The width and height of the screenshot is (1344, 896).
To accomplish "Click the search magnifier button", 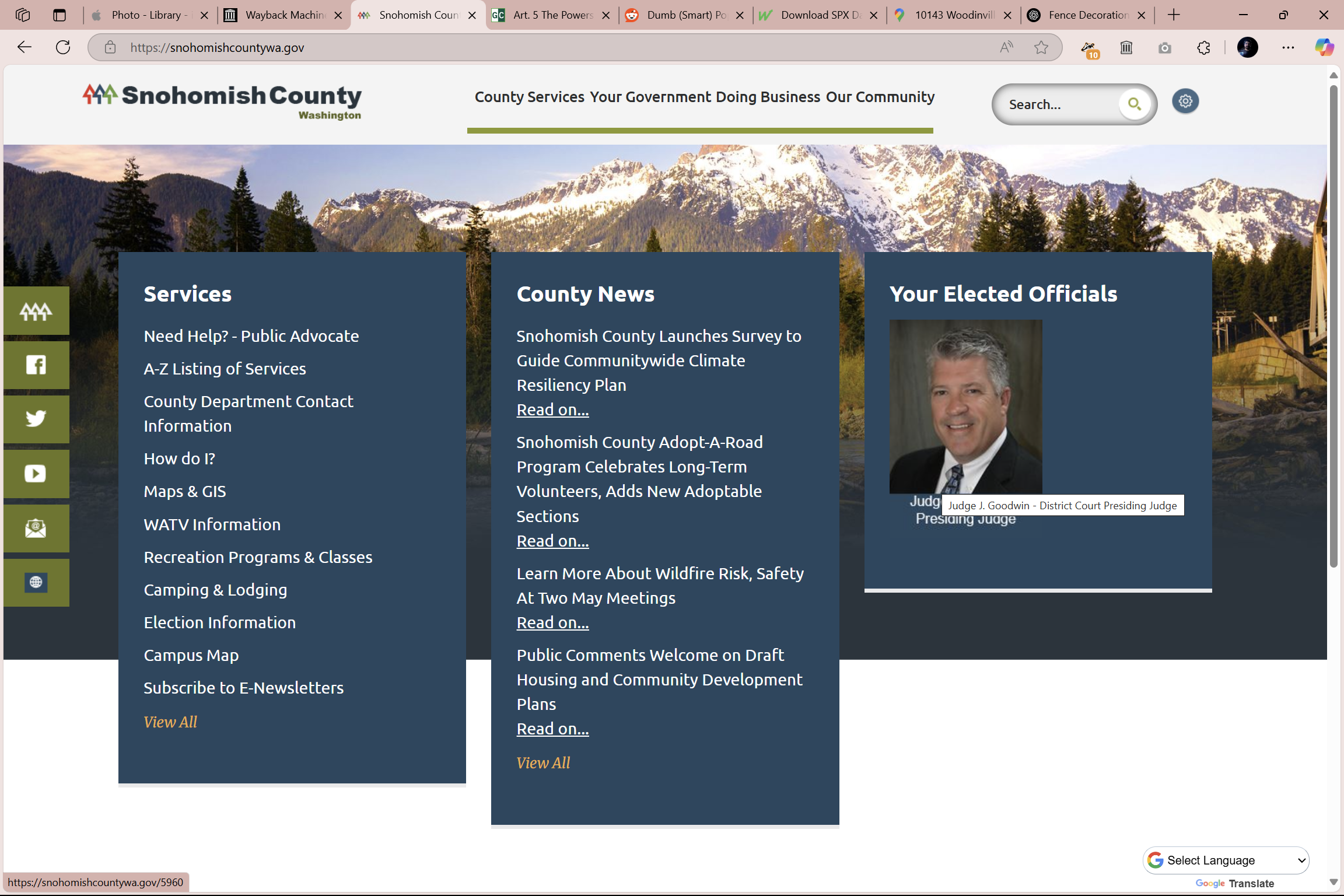I will [x=1134, y=104].
